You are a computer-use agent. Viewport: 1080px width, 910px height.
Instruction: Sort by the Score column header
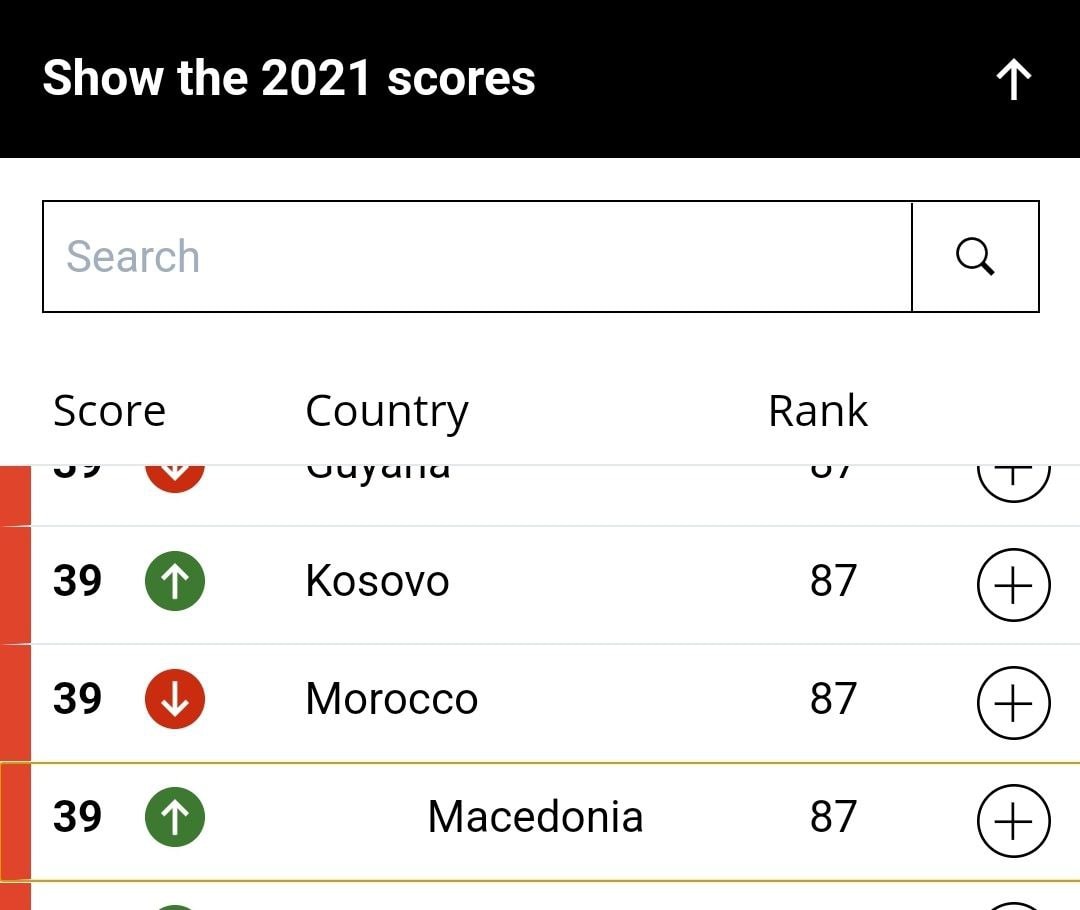[110, 411]
